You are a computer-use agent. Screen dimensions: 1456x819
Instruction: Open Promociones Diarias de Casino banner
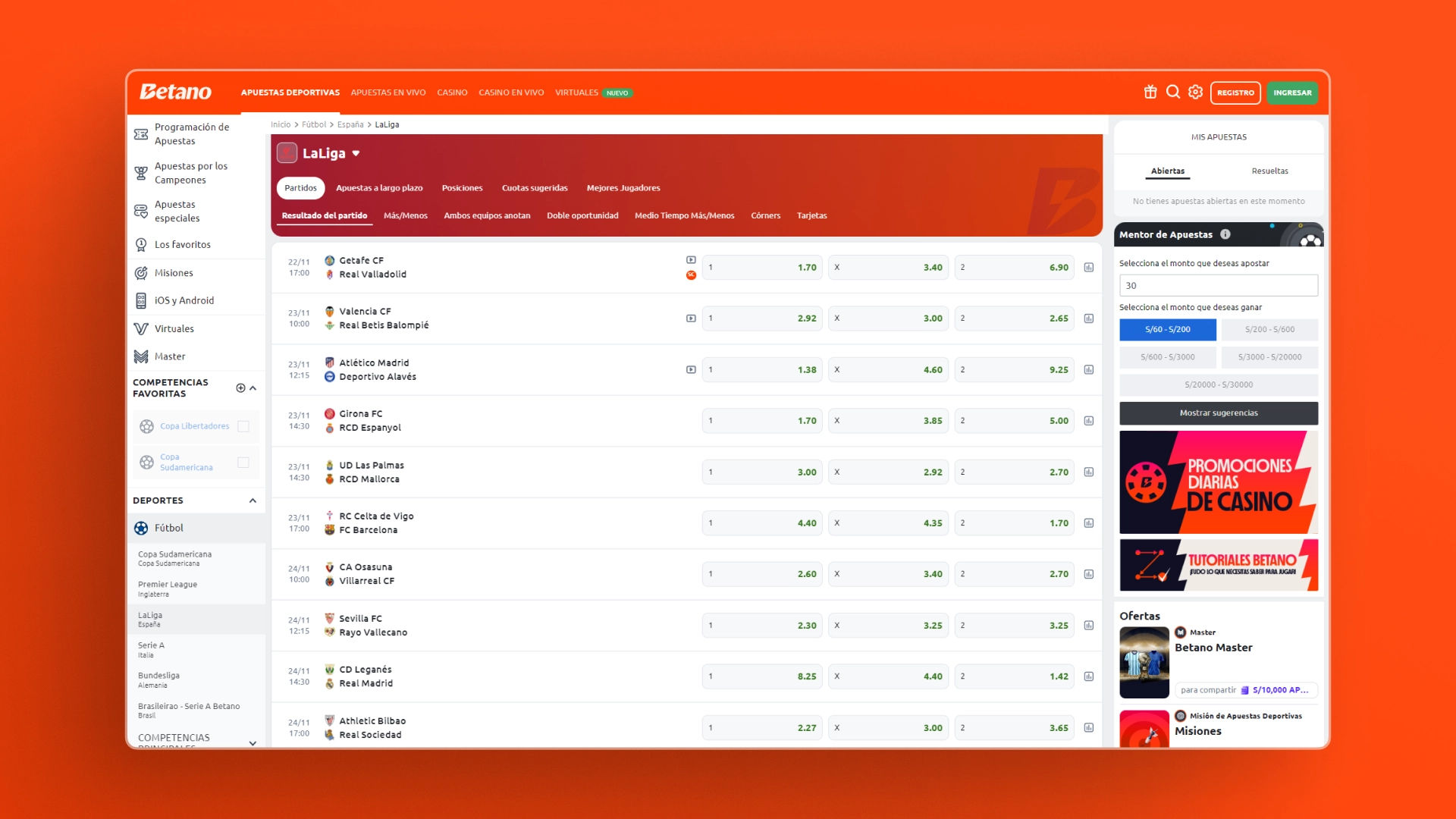point(1219,482)
